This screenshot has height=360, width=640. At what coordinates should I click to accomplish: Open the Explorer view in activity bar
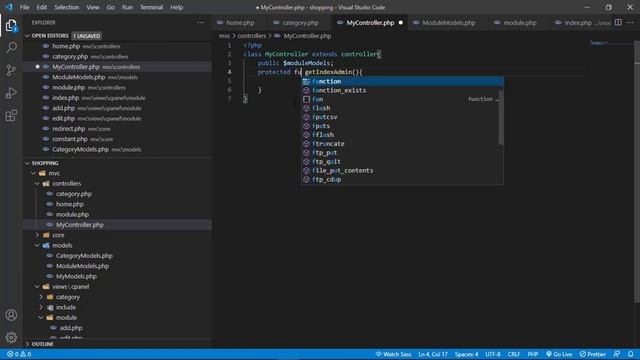click(11, 26)
